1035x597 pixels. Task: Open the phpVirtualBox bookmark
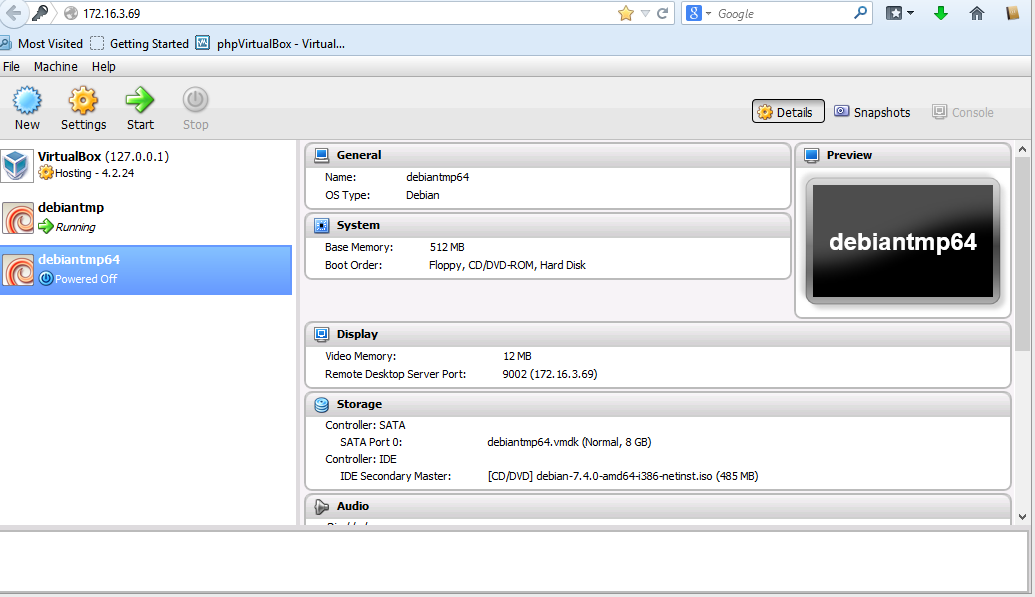(x=271, y=44)
